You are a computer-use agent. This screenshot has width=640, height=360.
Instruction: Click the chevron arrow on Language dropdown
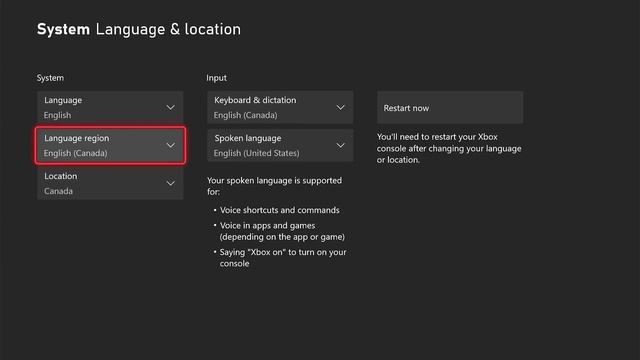pos(171,107)
